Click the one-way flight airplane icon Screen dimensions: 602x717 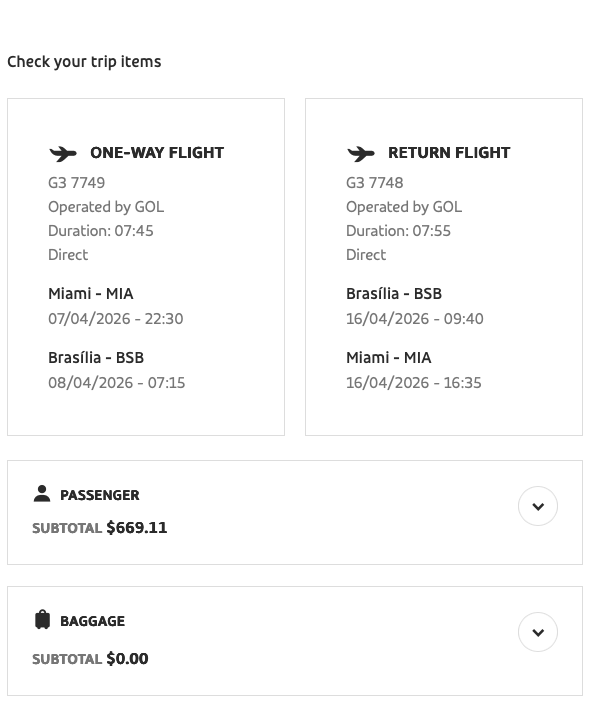[63, 154]
